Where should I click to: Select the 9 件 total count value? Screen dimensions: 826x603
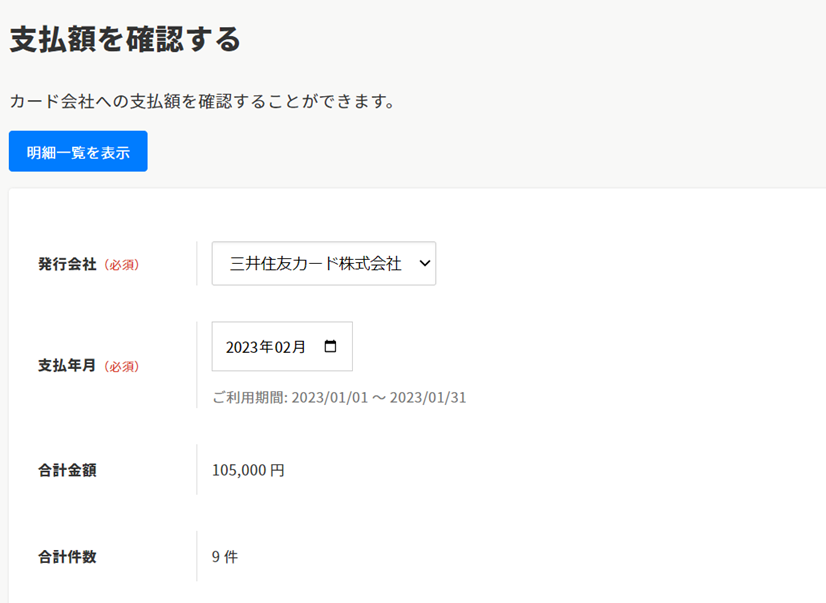point(225,557)
